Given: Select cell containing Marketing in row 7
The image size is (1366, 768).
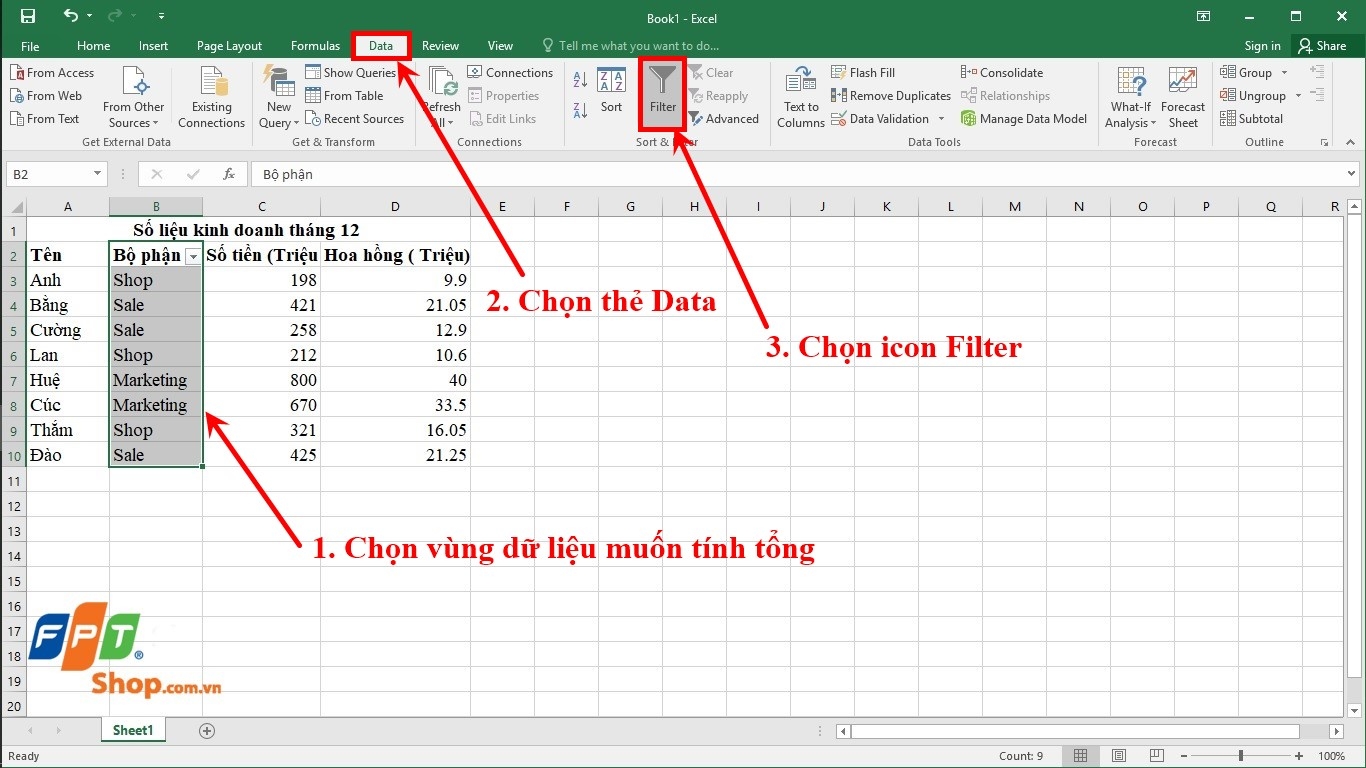Looking at the screenshot, I should point(156,380).
